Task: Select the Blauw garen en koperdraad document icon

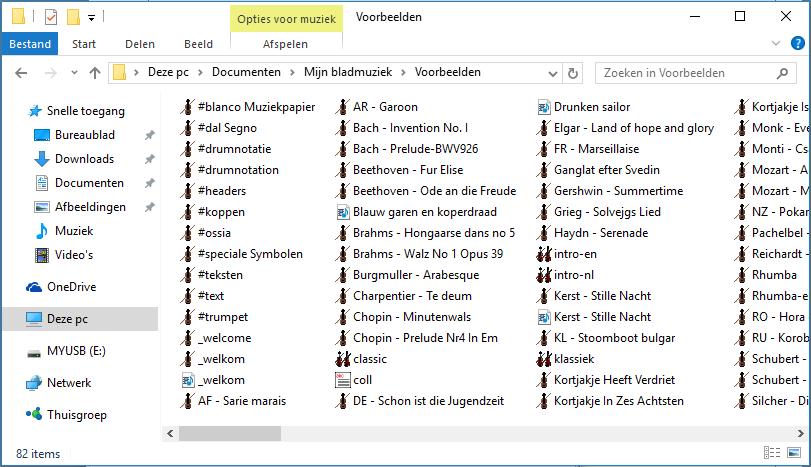Action: pos(342,212)
